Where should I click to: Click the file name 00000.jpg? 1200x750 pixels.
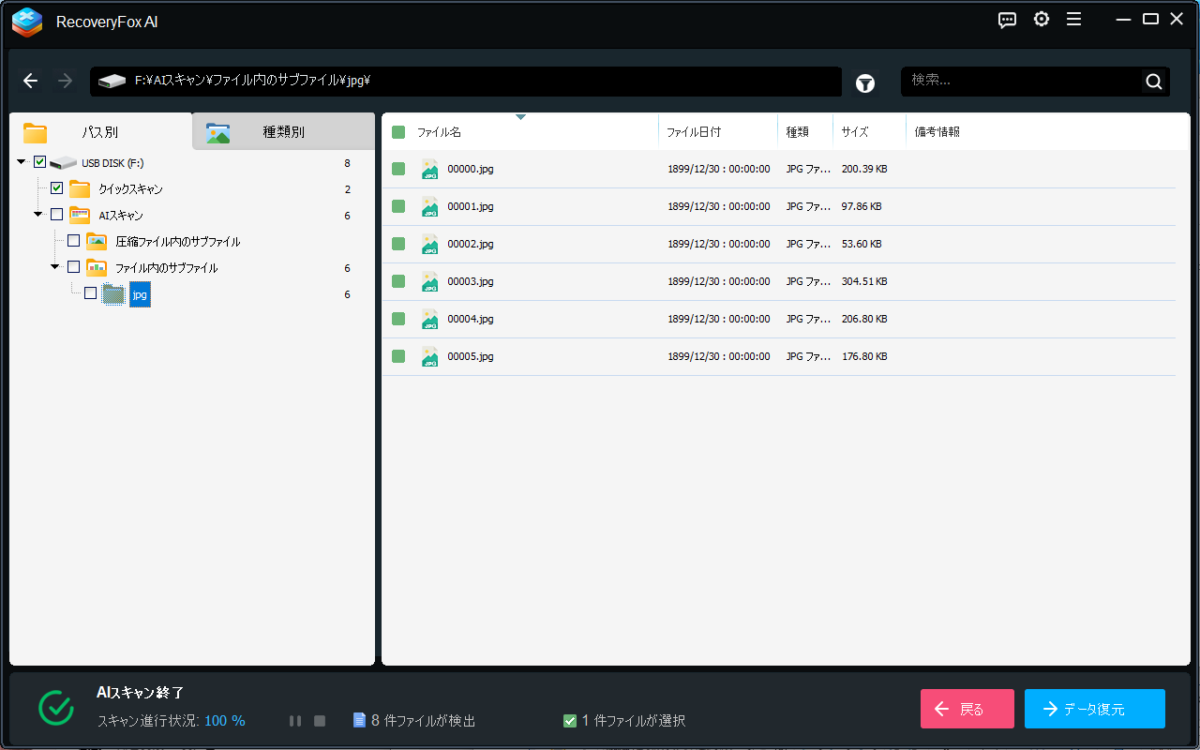pos(471,169)
